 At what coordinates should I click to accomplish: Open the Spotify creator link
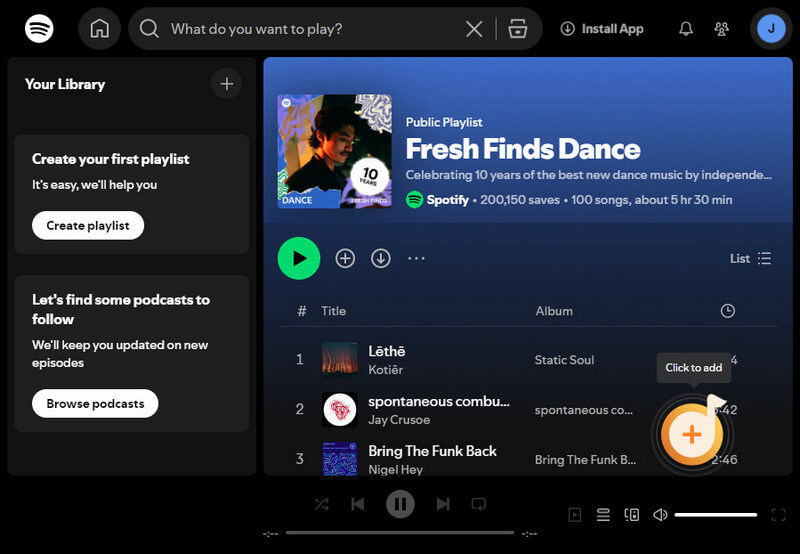[447, 199]
